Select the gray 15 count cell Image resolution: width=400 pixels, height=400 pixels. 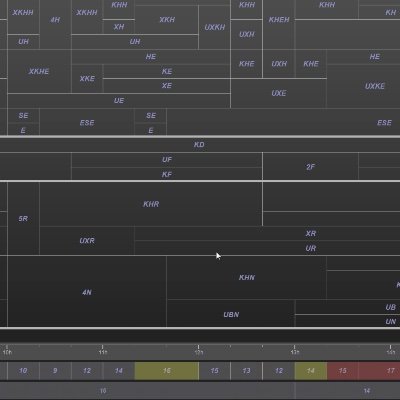click(x=215, y=371)
